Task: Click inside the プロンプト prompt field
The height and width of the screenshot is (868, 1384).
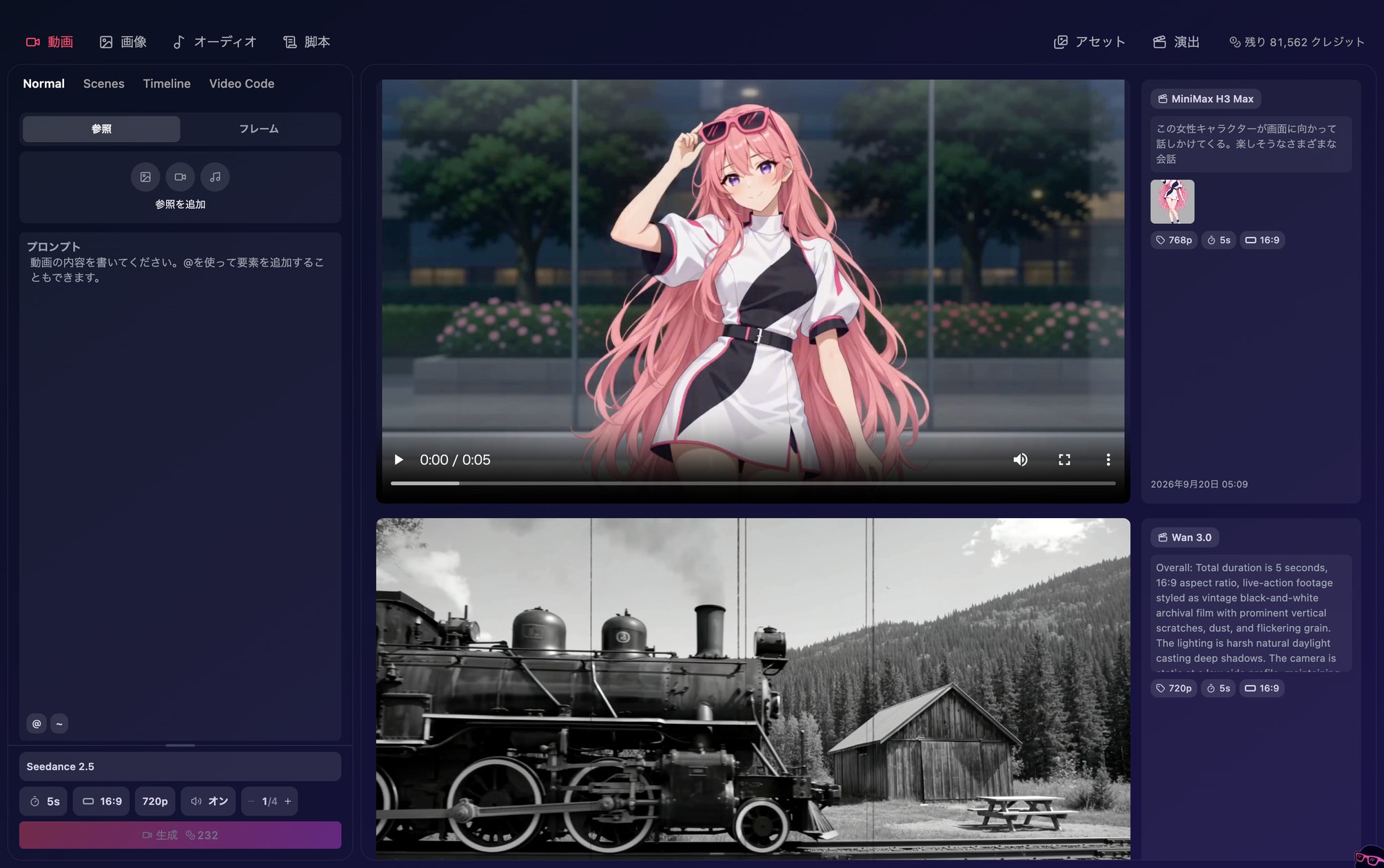Action: tap(180, 486)
